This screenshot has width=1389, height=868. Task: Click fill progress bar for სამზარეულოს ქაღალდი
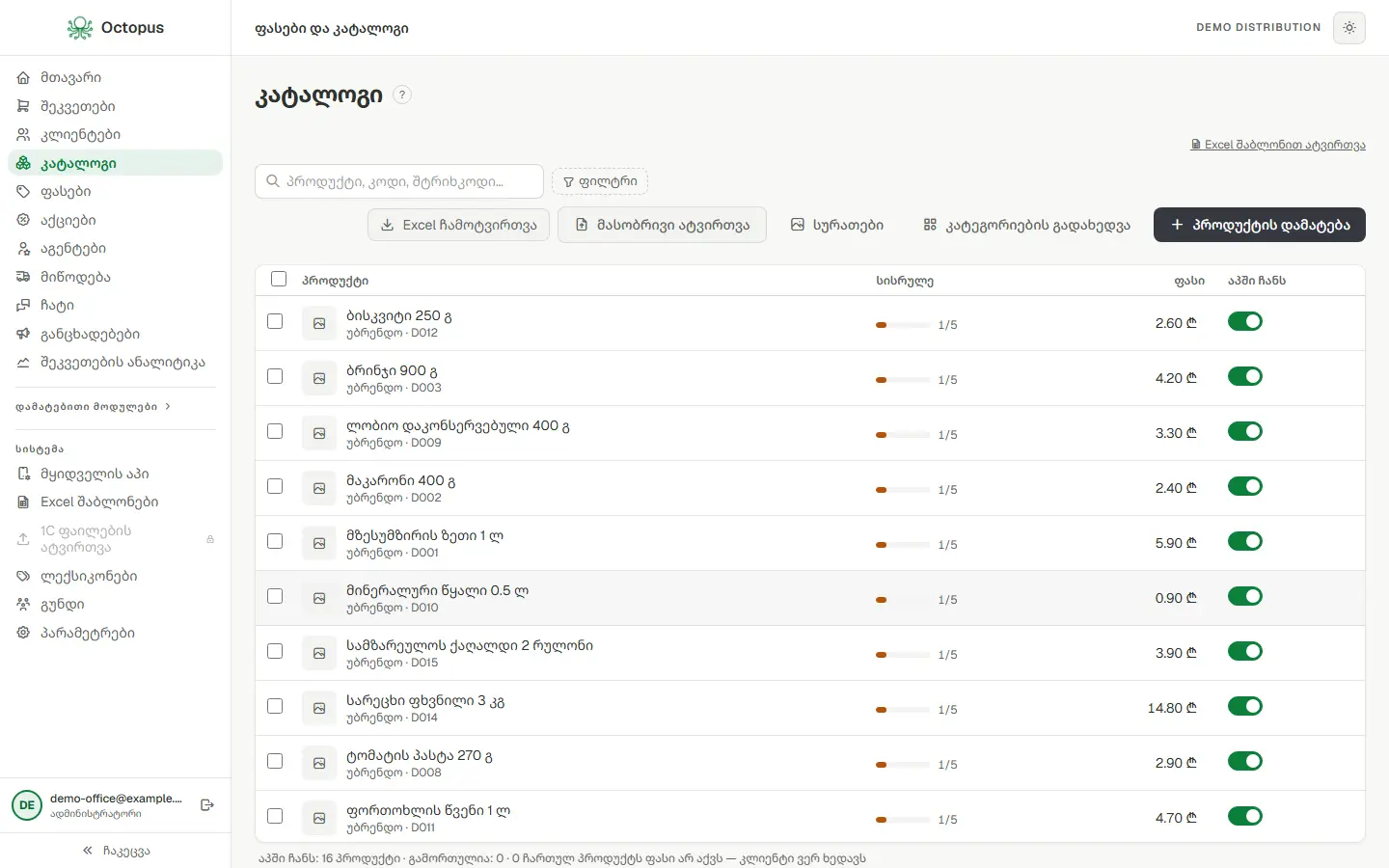point(903,655)
